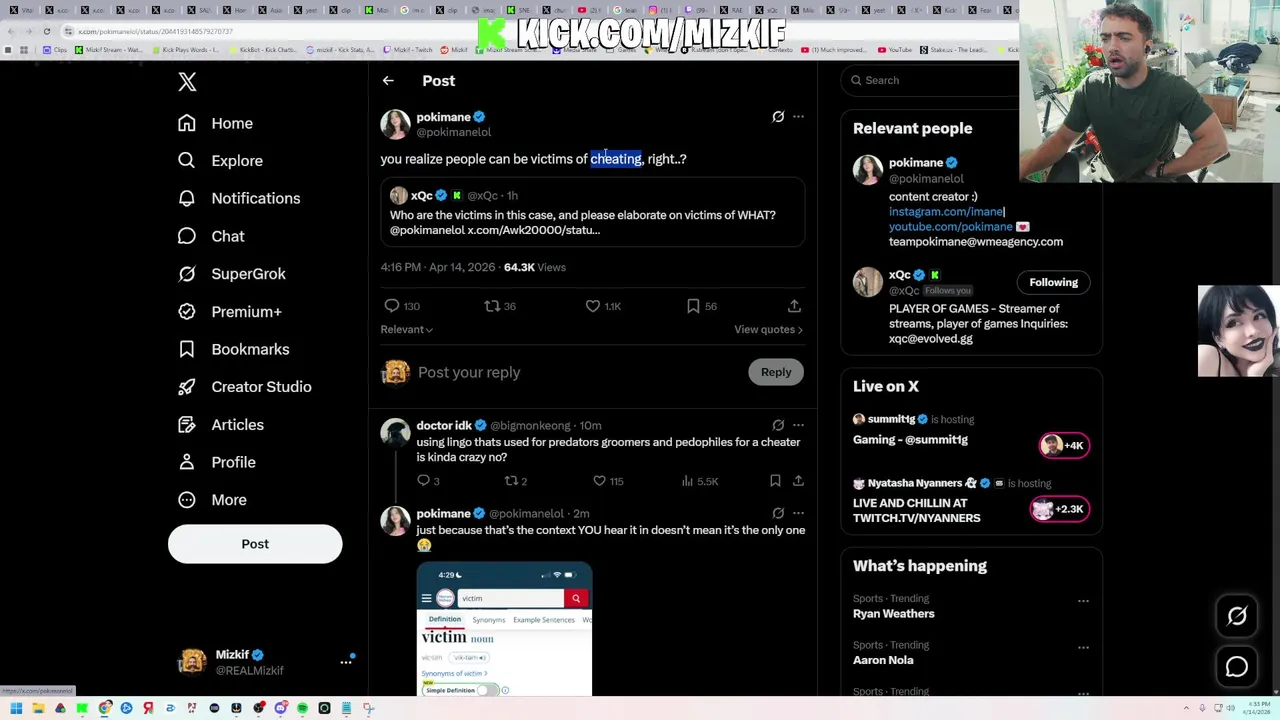The height and width of the screenshot is (720, 1280).
Task: Open the dictionary screenshot image in pokimane's reply
Action: 504,629
